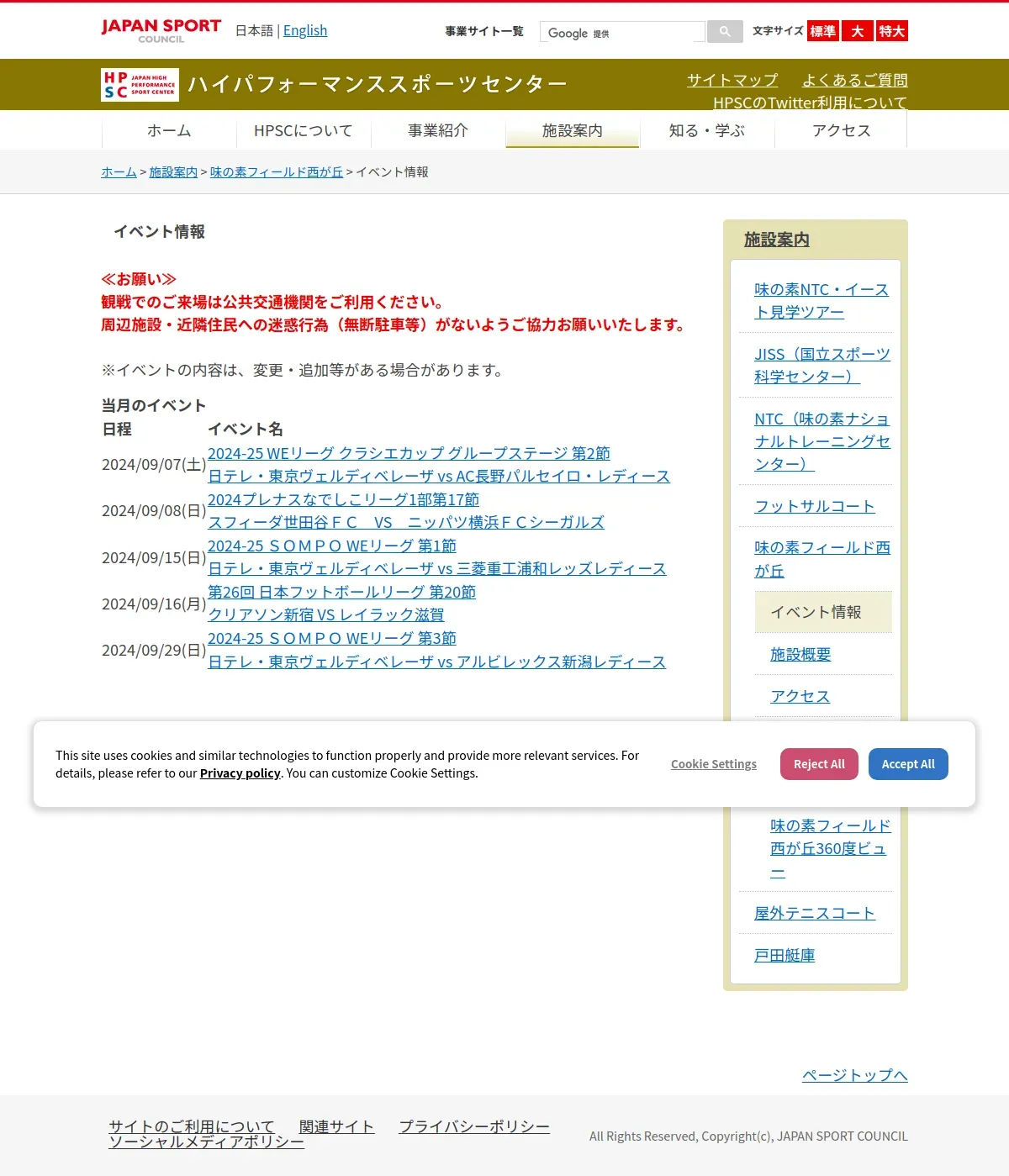Image resolution: width=1009 pixels, height=1176 pixels.
Task: Click 味の素フィールド西が丘 in breadcrumb
Action: [277, 171]
